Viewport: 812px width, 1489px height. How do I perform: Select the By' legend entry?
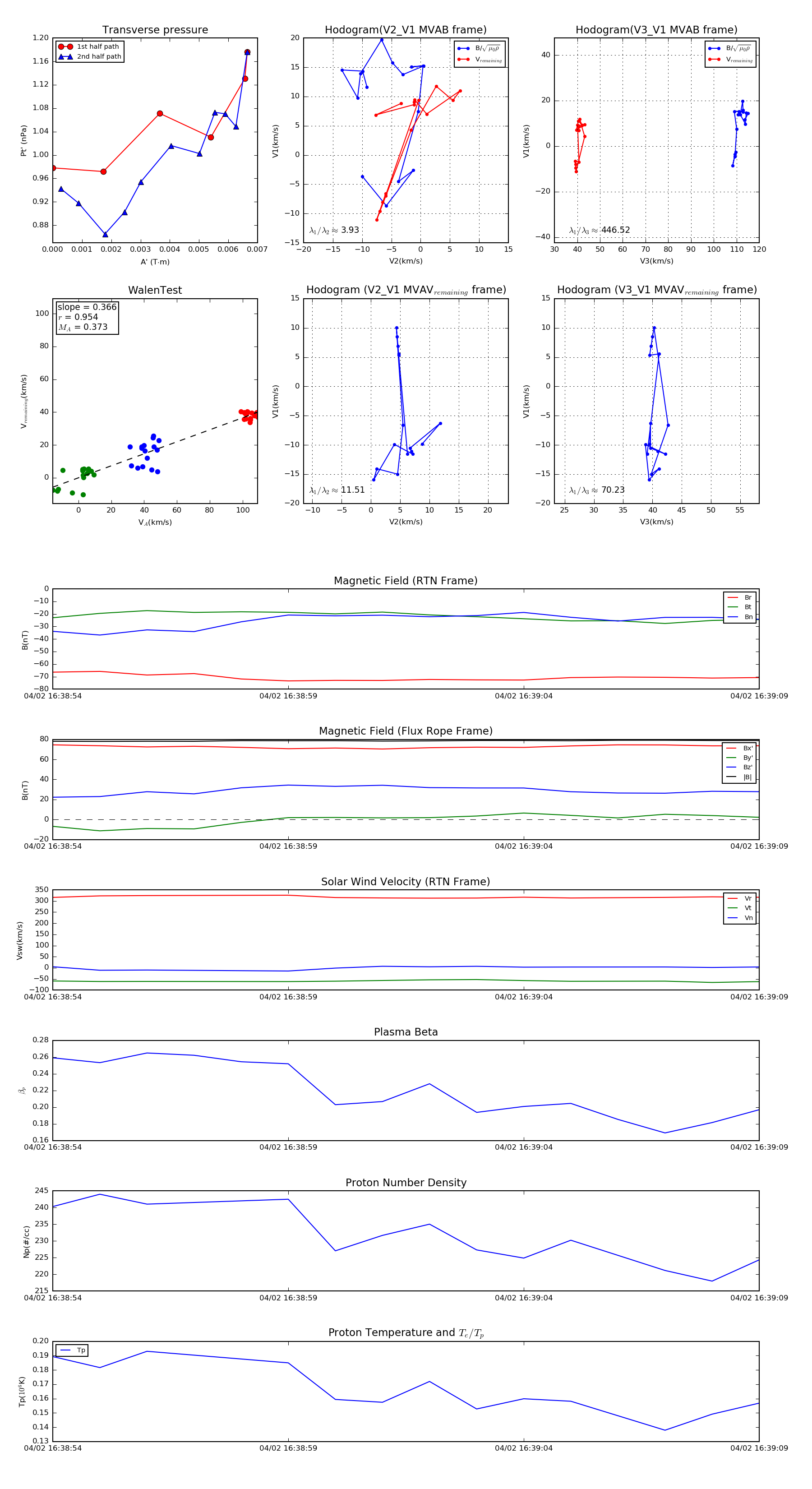(739, 758)
